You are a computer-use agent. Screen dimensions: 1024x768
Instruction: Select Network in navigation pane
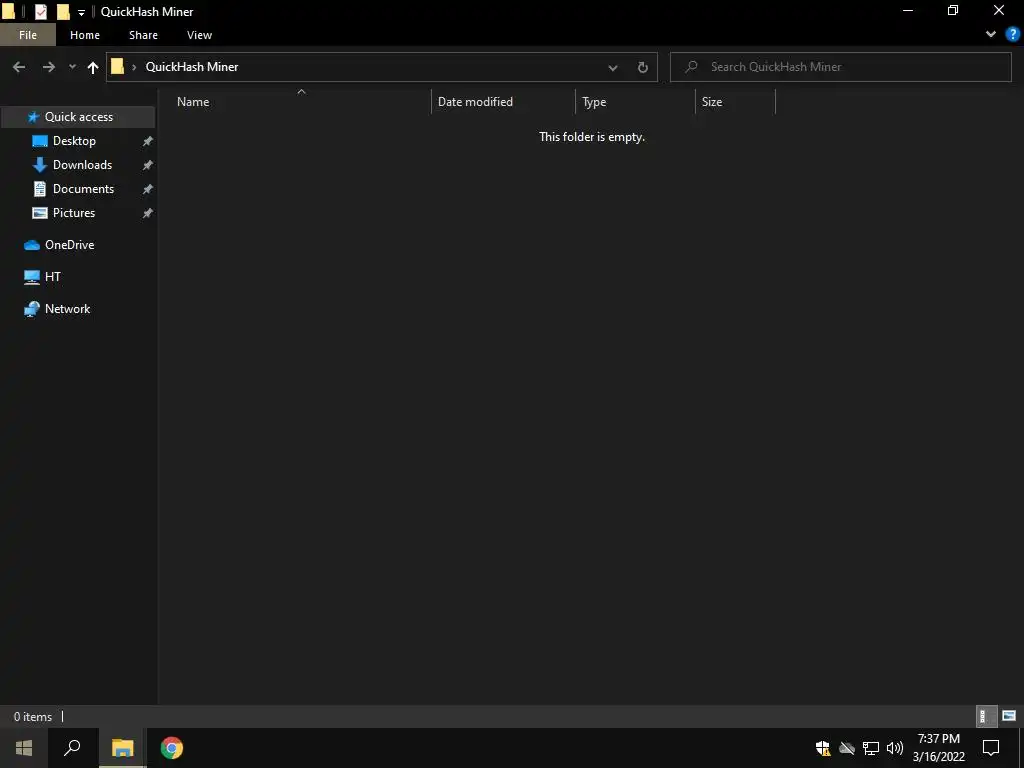pos(67,309)
